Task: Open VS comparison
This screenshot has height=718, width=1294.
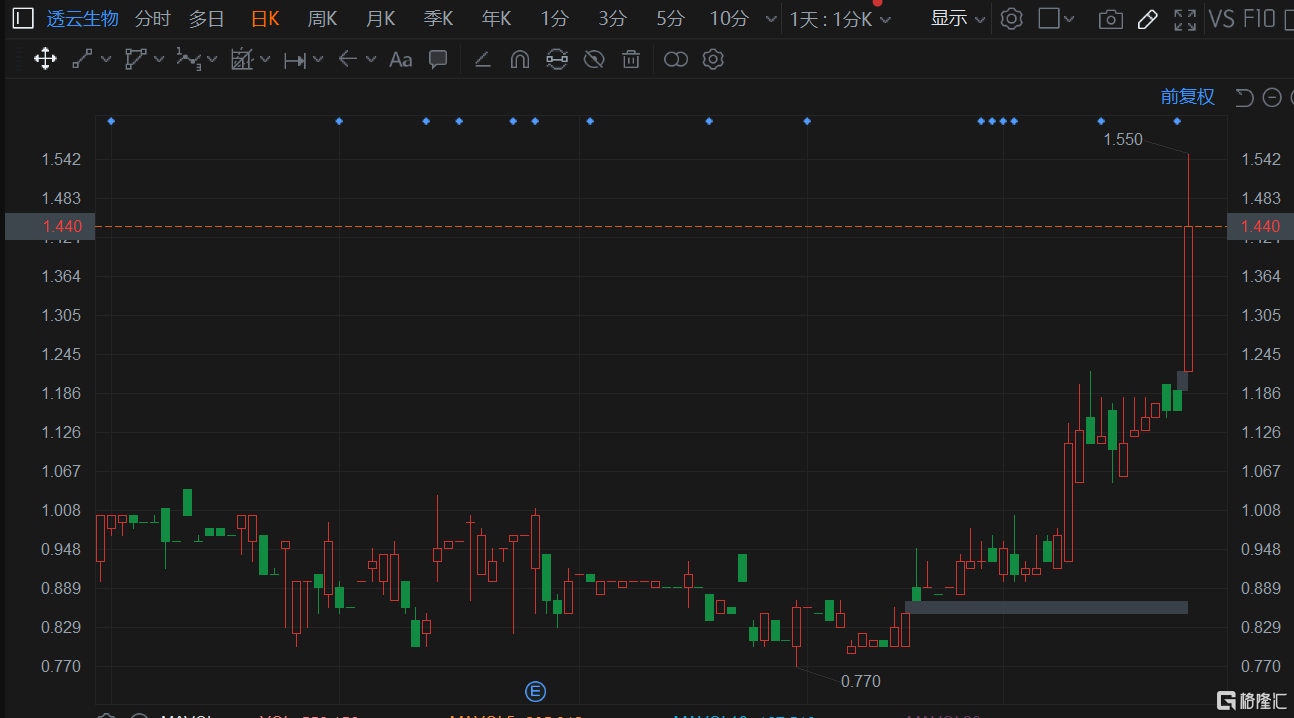Action: (1222, 18)
